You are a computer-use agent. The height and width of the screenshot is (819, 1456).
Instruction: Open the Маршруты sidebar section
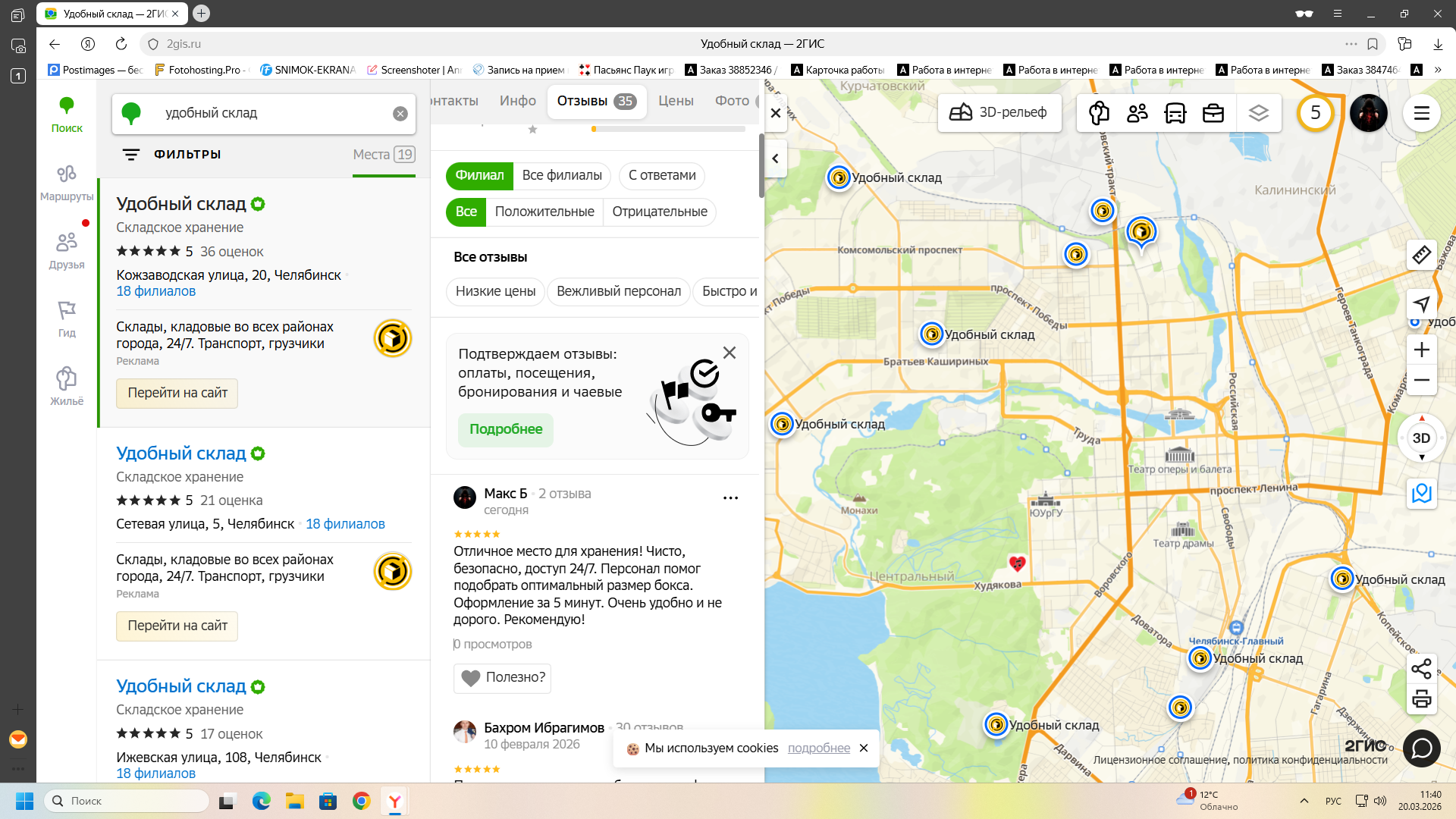(x=67, y=183)
